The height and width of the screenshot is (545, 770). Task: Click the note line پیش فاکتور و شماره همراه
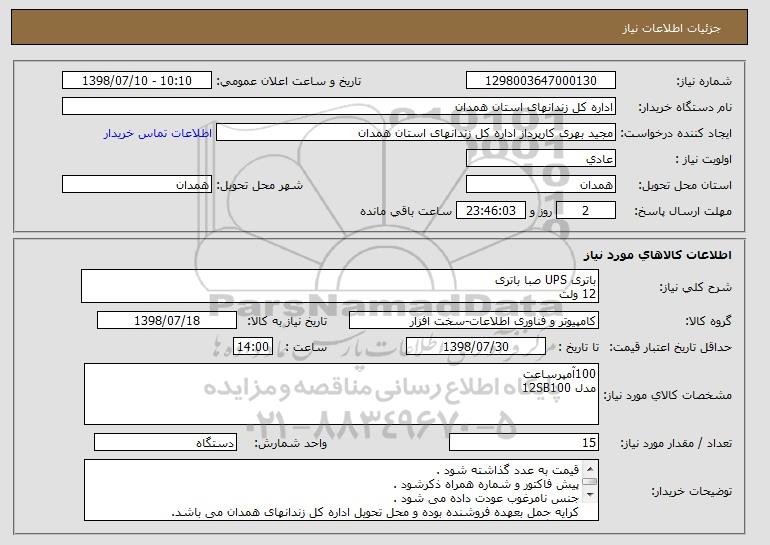pyautogui.click(x=486, y=484)
